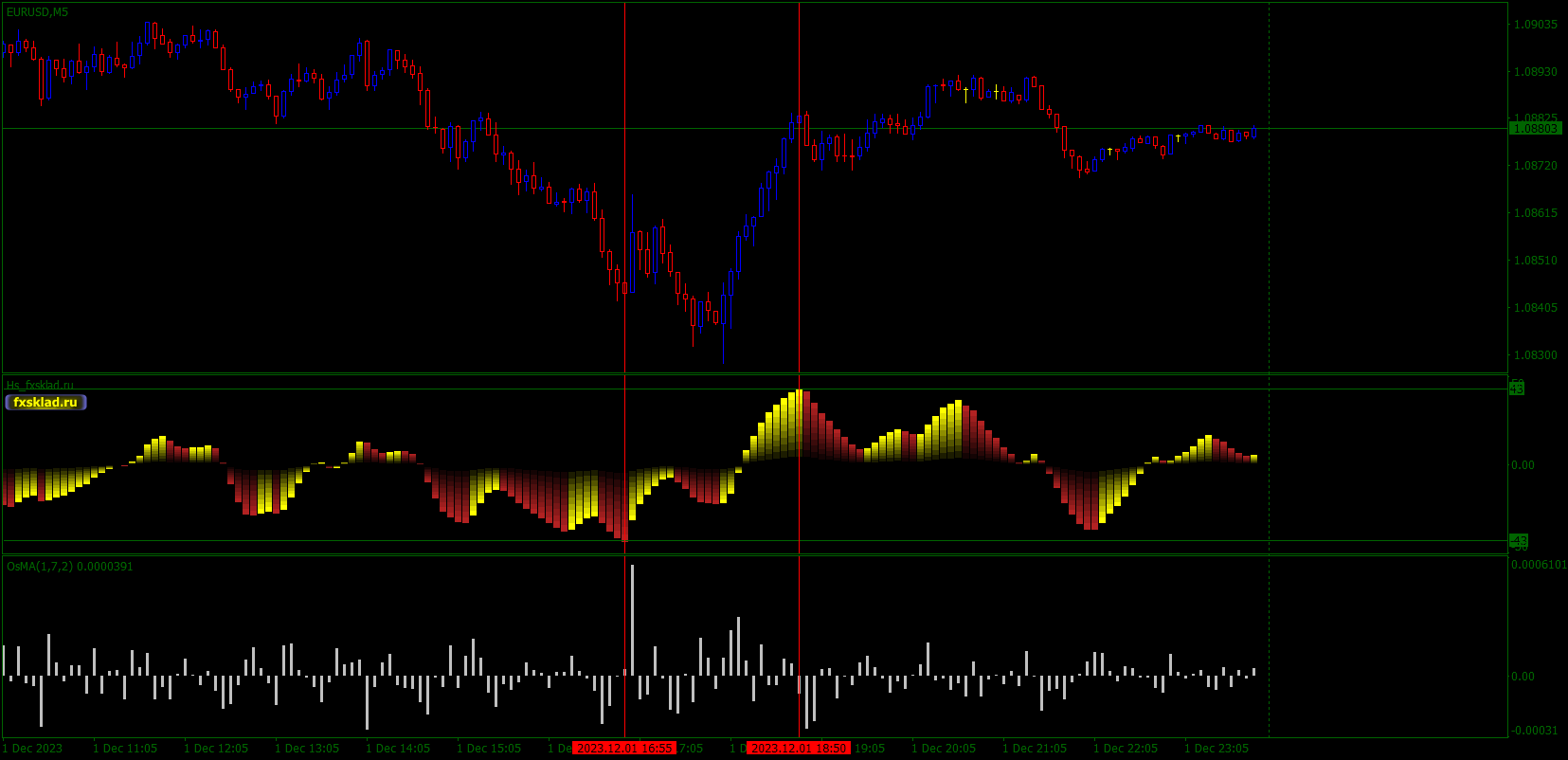Click the 0.00 level in the Hs_fxsklad panel
The image size is (1568, 760).
pos(1523,465)
